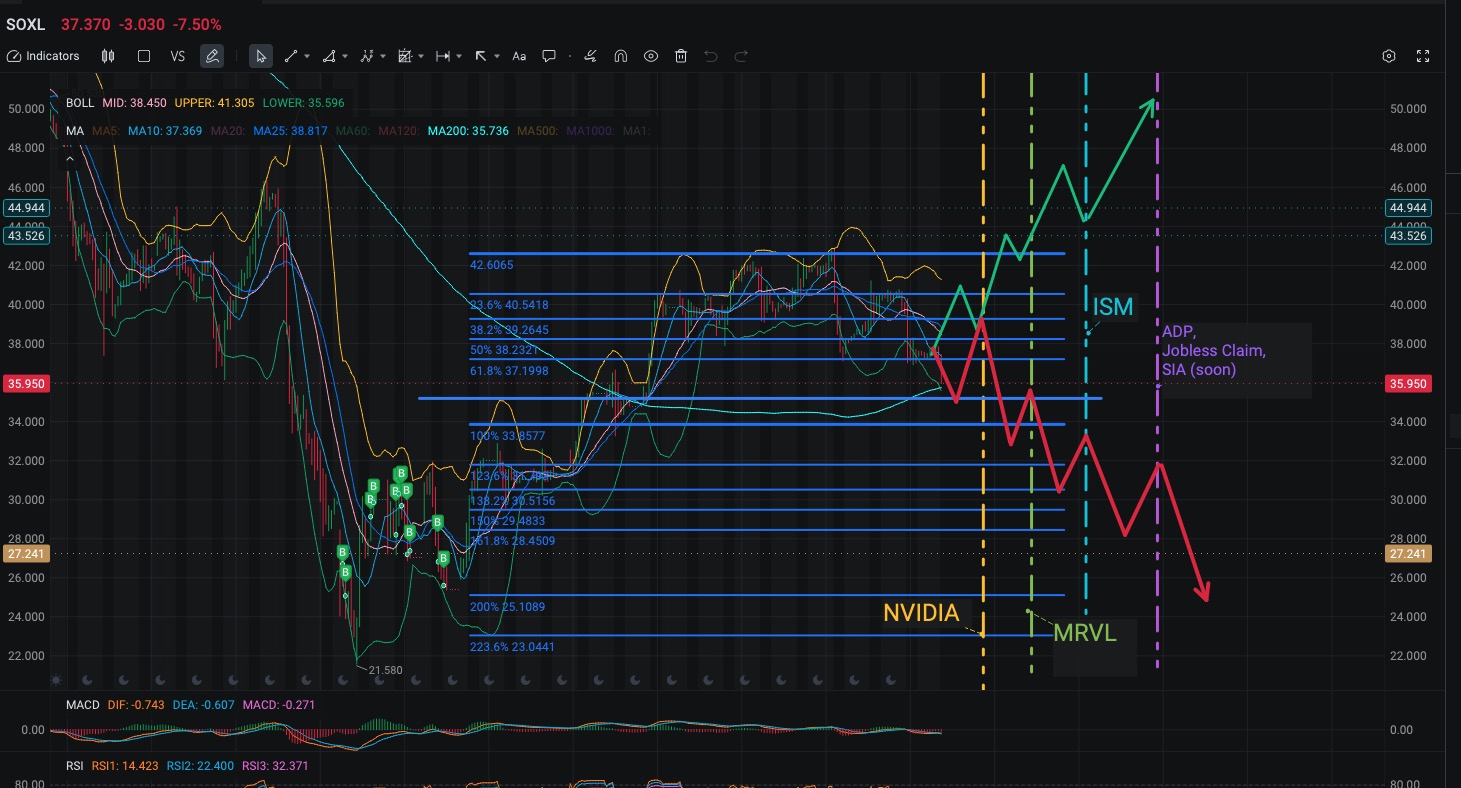Toggle drawings visibility eye icon

click(651, 56)
